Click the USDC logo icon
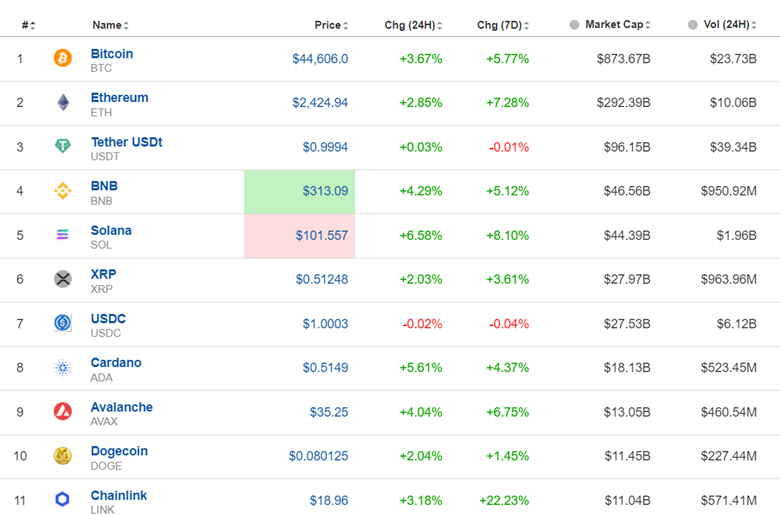This screenshot has height=515, width=780. click(x=63, y=323)
